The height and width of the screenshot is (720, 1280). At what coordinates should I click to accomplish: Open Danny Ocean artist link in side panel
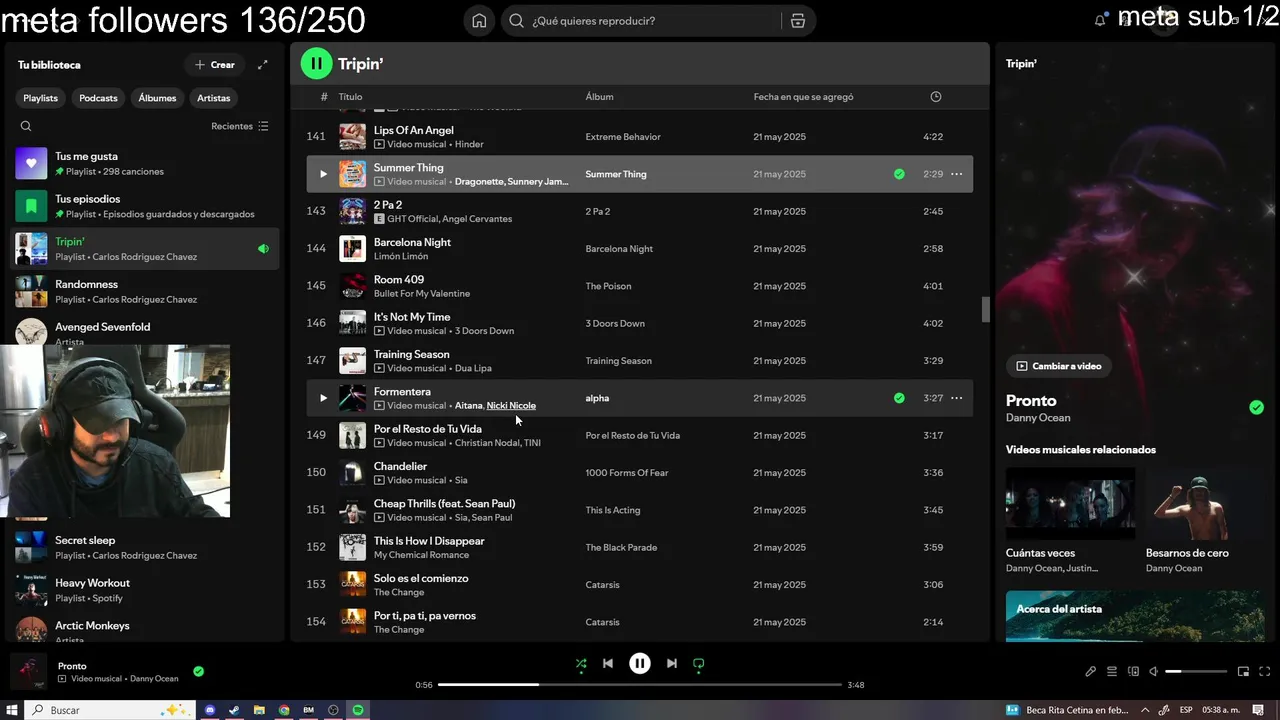point(1038,418)
